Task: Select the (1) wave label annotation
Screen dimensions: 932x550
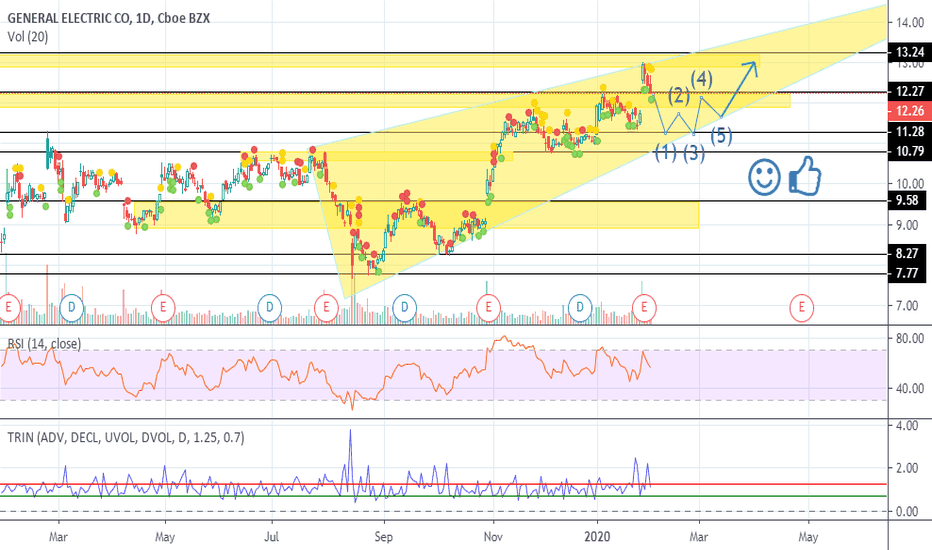Action: coord(666,153)
